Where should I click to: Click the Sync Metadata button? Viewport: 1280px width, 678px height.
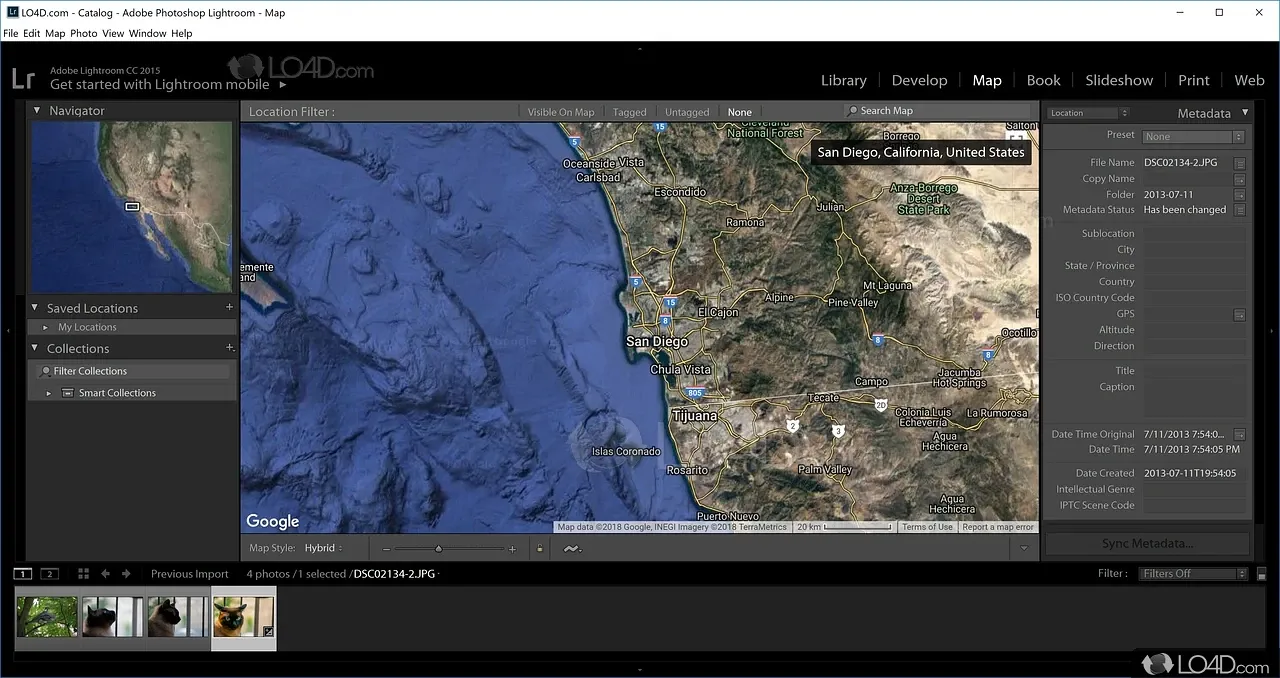(x=1147, y=544)
